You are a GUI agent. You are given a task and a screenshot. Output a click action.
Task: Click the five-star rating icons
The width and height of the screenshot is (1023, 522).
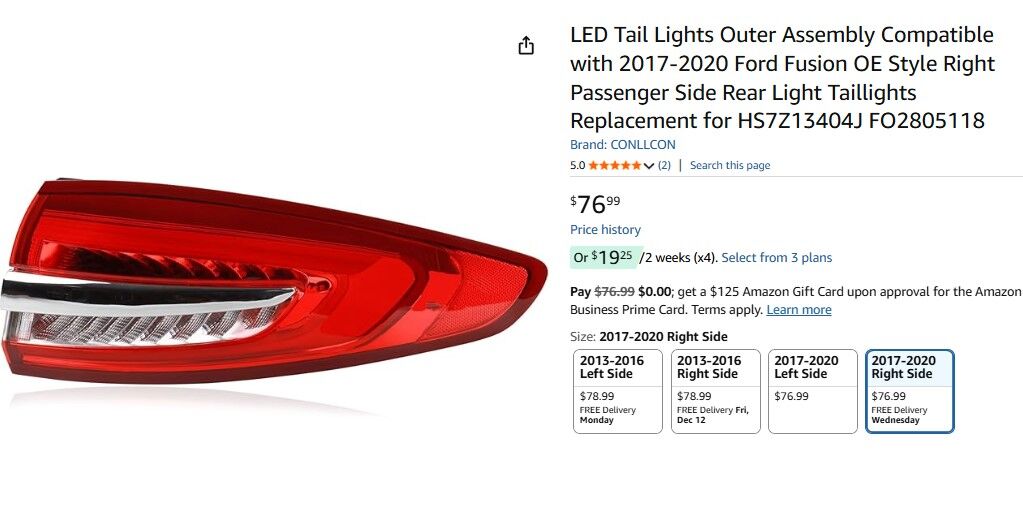pyautogui.click(x=614, y=166)
